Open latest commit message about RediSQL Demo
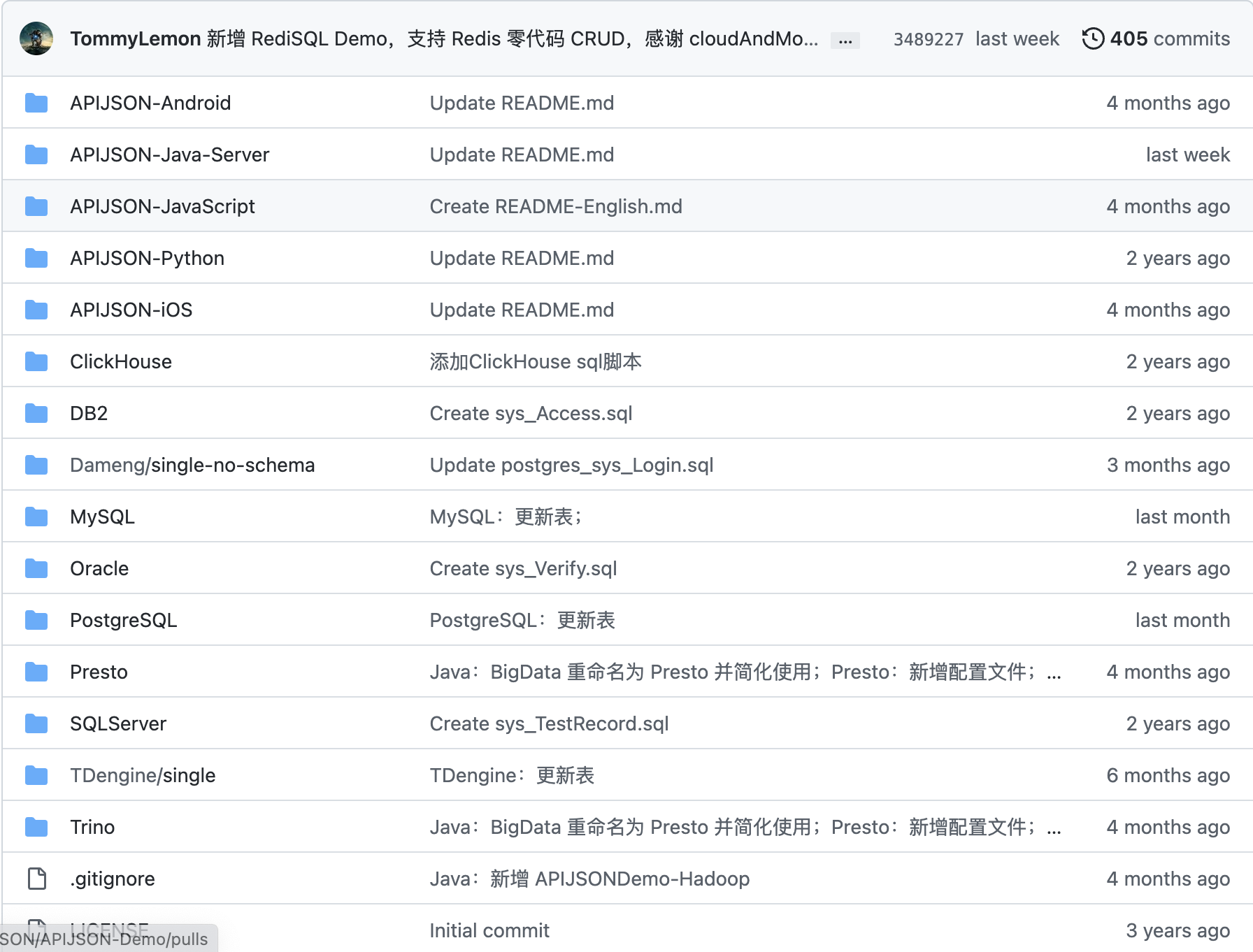 (x=513, y=38)
